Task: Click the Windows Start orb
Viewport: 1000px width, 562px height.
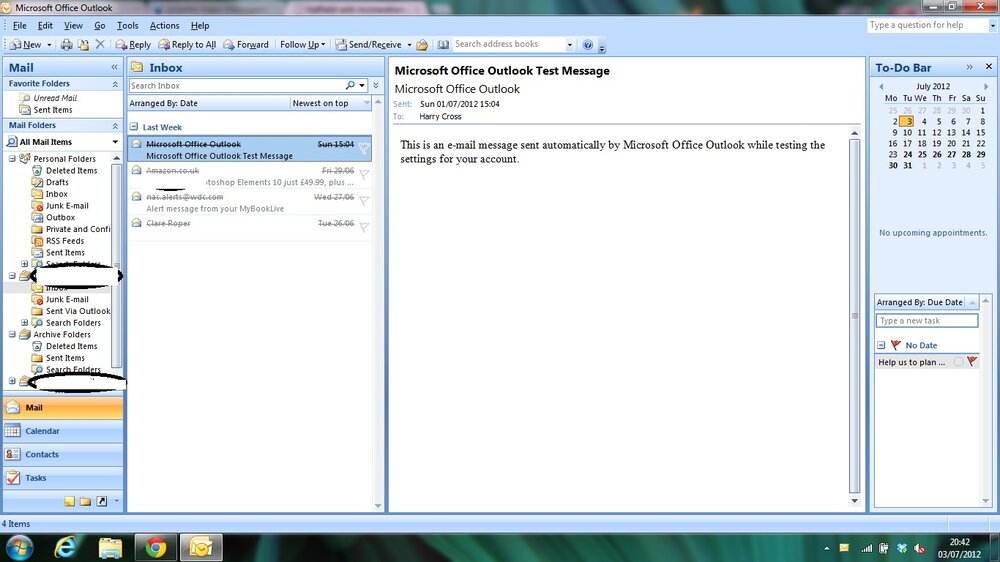Action: pos(20,547)
